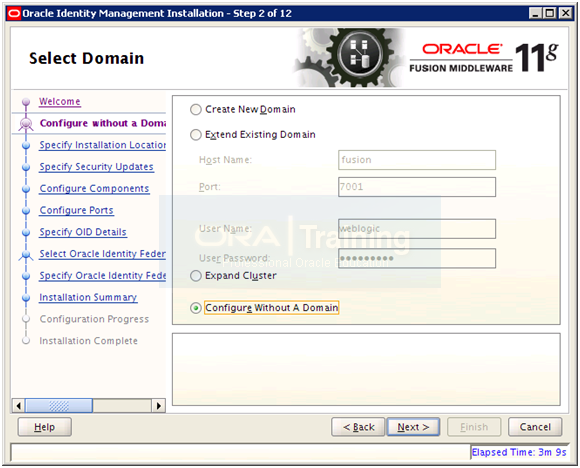Click the left arrow of the sidebar scrollbar
This screenshot has width=580, height=468.
pos(18,406)
